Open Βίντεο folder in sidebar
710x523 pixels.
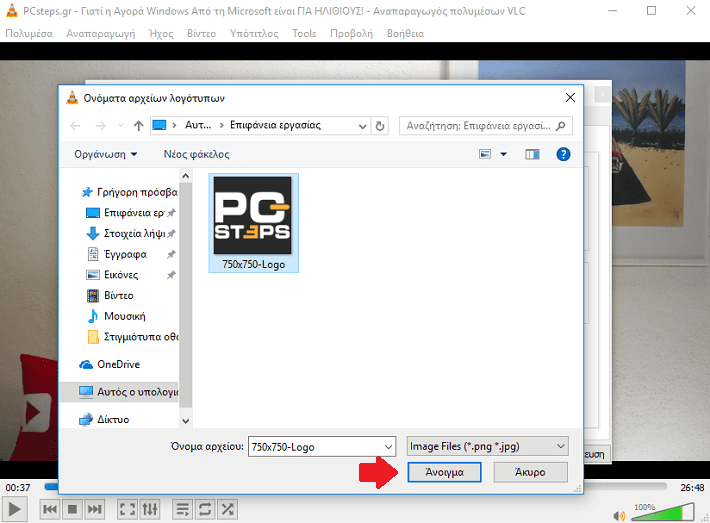(110, 296)
